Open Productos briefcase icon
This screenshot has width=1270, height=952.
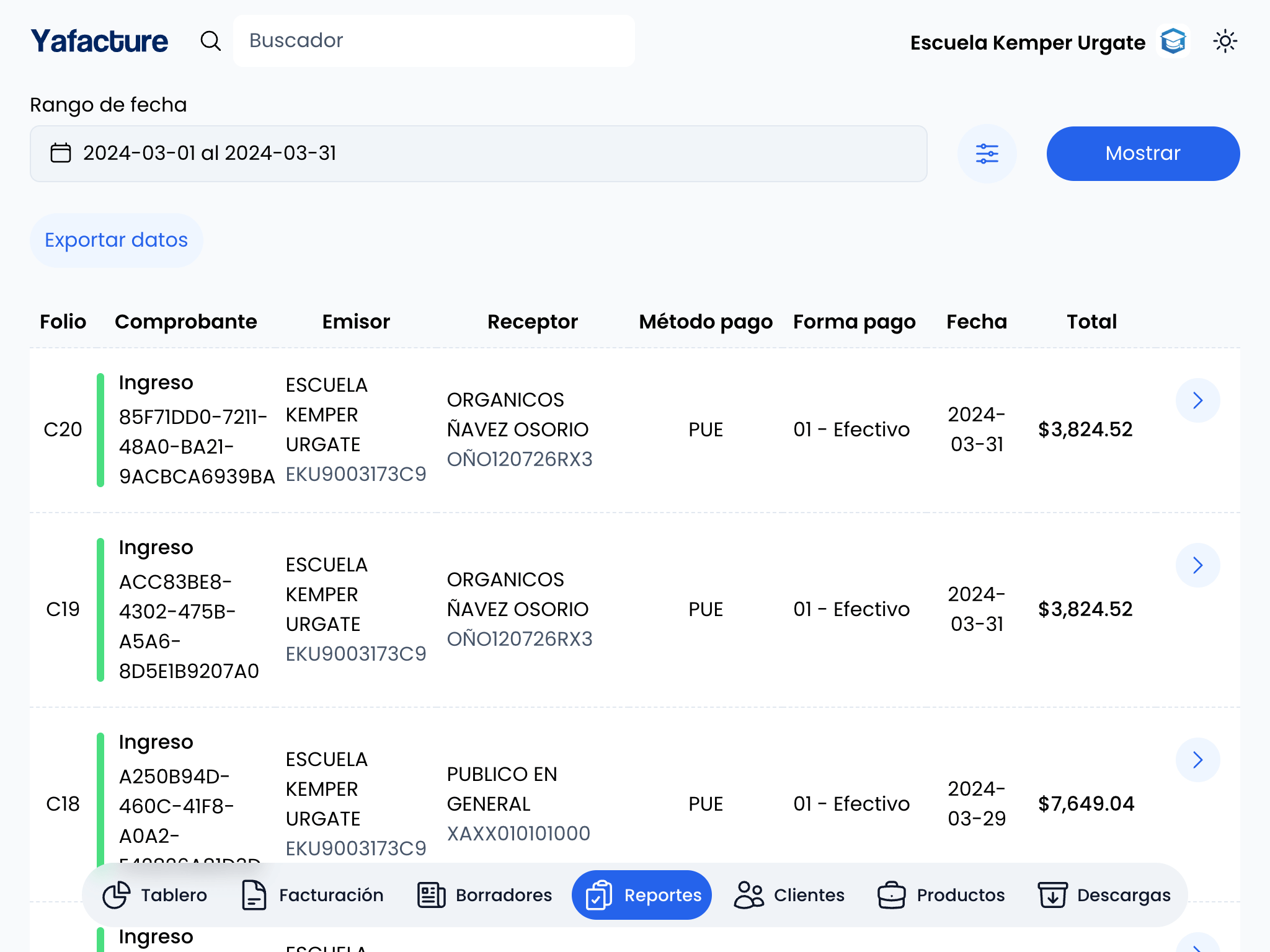tap(892, 895)
